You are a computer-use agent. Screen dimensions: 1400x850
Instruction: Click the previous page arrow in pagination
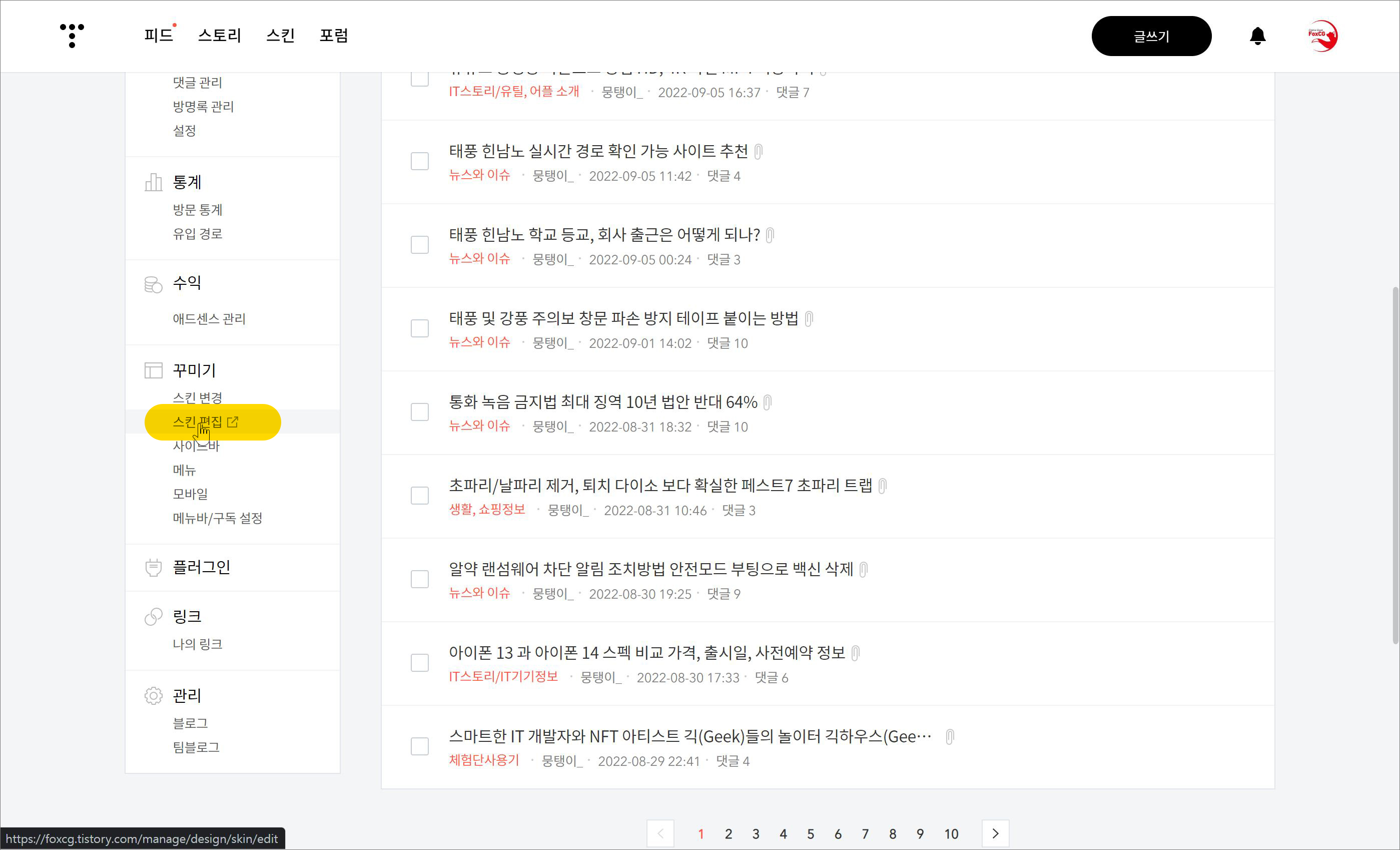pyautogui.click(x=660, y=833)
